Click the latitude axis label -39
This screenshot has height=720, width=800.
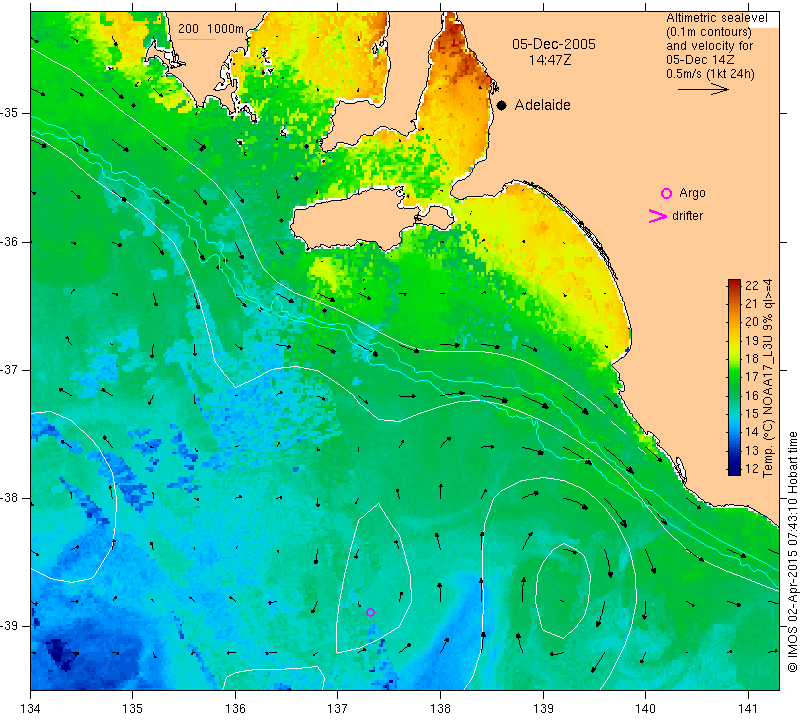10,626
